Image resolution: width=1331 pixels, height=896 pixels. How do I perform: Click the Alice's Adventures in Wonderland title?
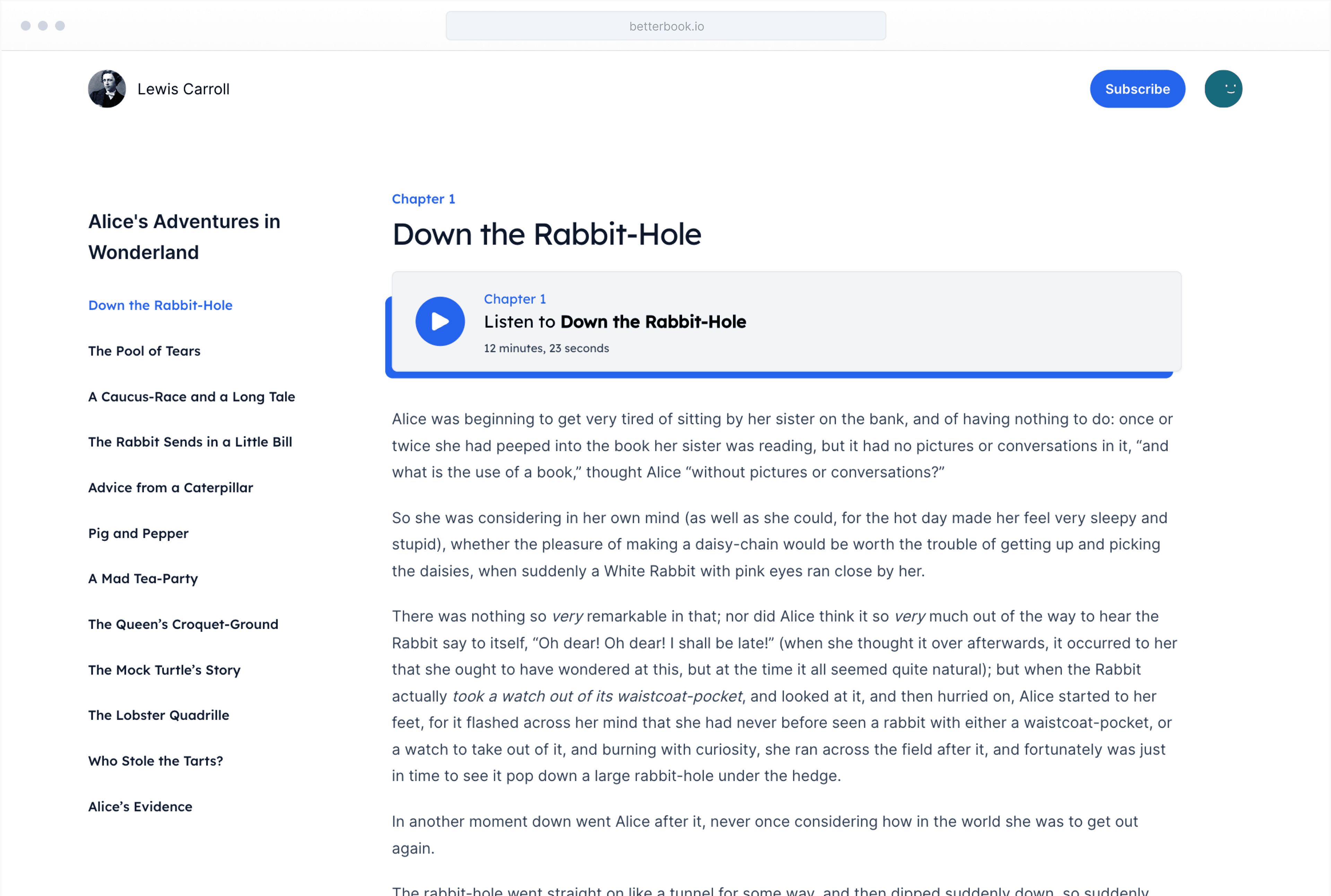[184, 237]
